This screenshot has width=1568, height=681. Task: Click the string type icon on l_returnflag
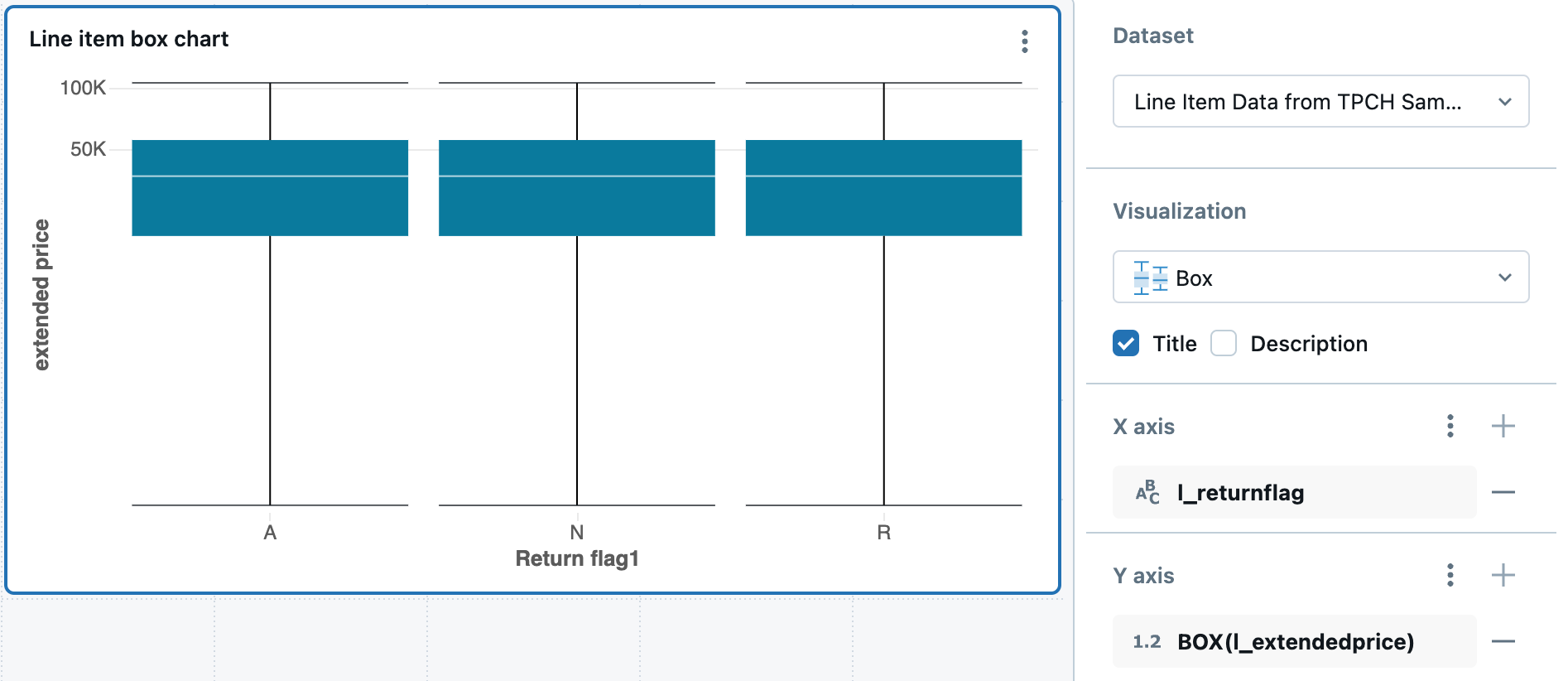[1149, 492]
